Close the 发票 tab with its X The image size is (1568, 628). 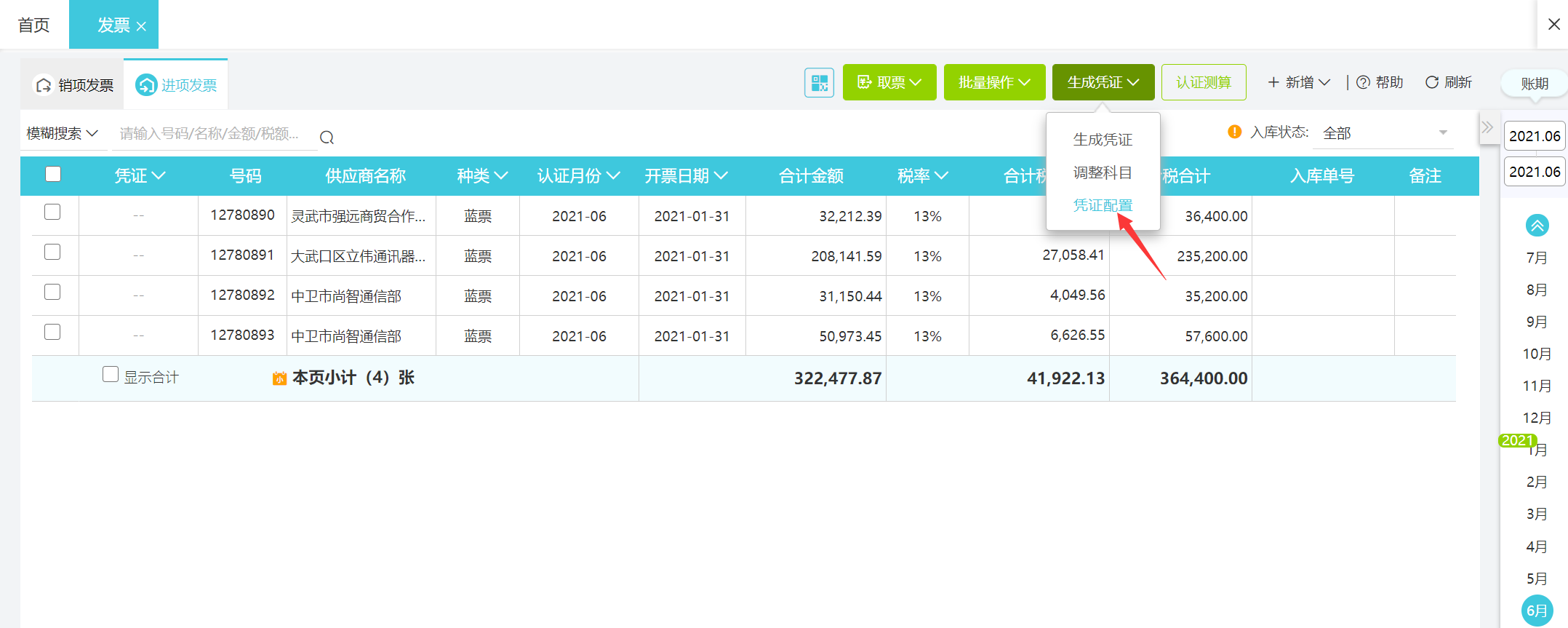[x=141, y=27]
